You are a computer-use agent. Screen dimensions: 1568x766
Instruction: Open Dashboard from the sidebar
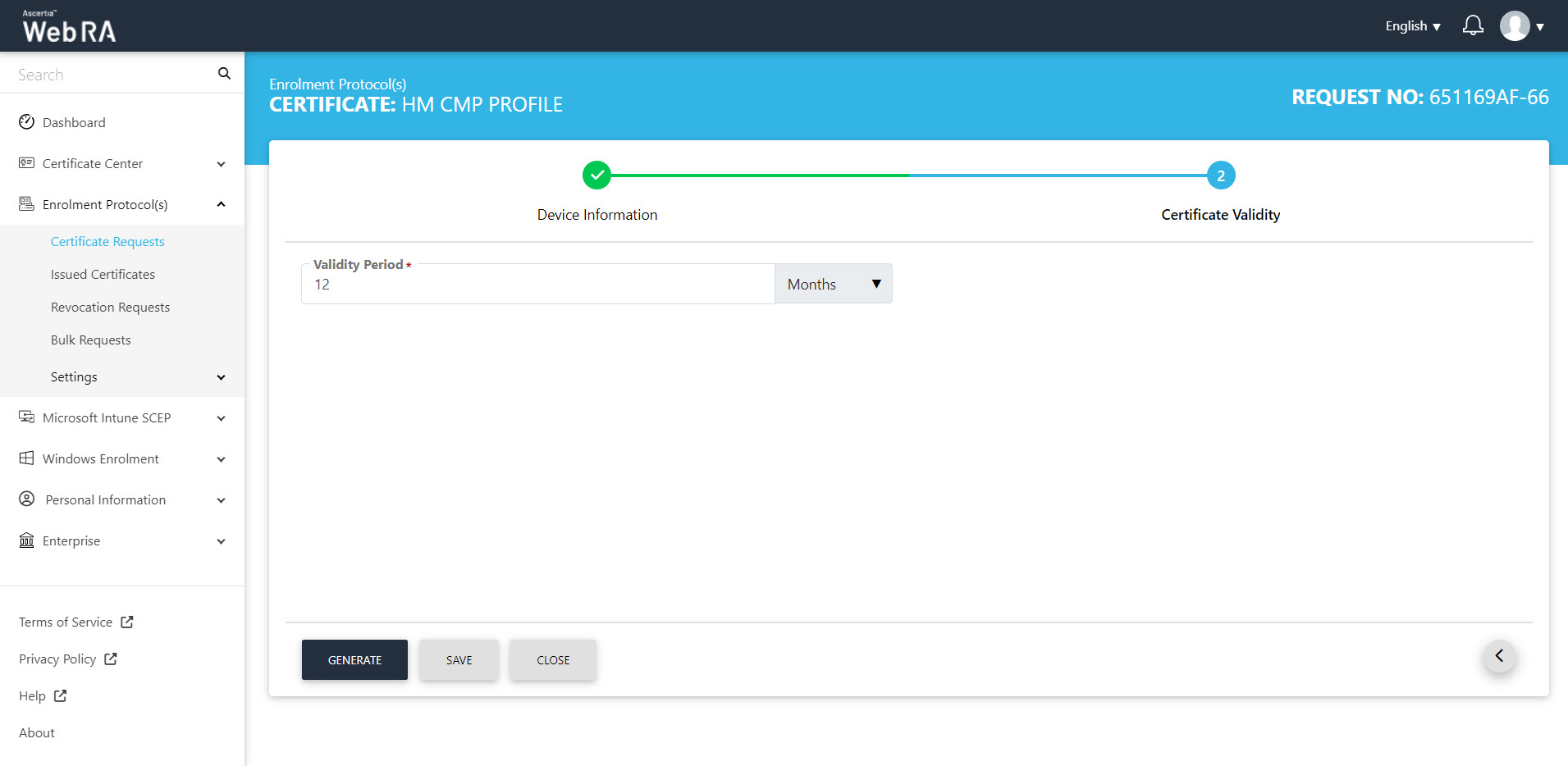coord(74,122)
